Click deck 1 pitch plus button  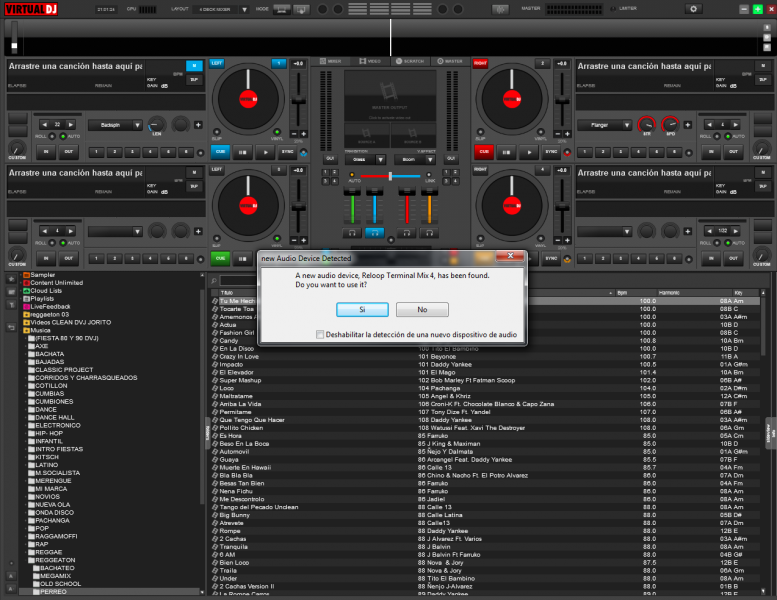pos(303,134)
